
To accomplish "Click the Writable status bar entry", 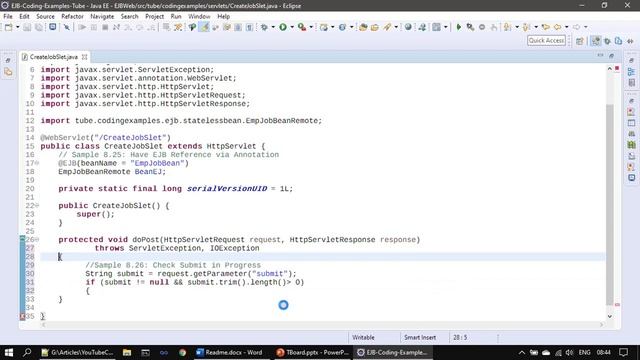I will (363, 338).
